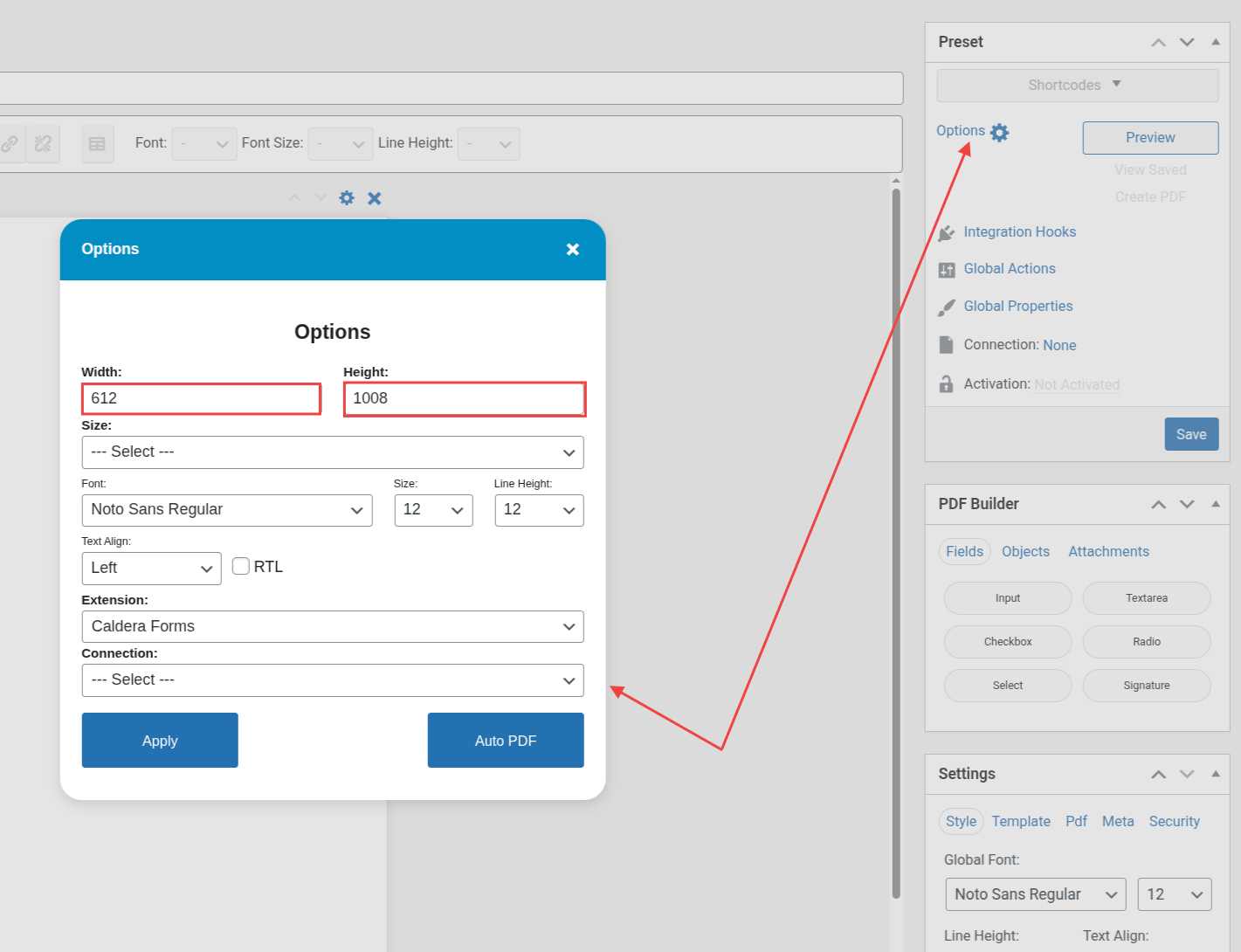Image resolution: width=1241 pixels, height=952 pixels.
Task: Click the Integration Hooks plug icon
Action: [946, 233]
